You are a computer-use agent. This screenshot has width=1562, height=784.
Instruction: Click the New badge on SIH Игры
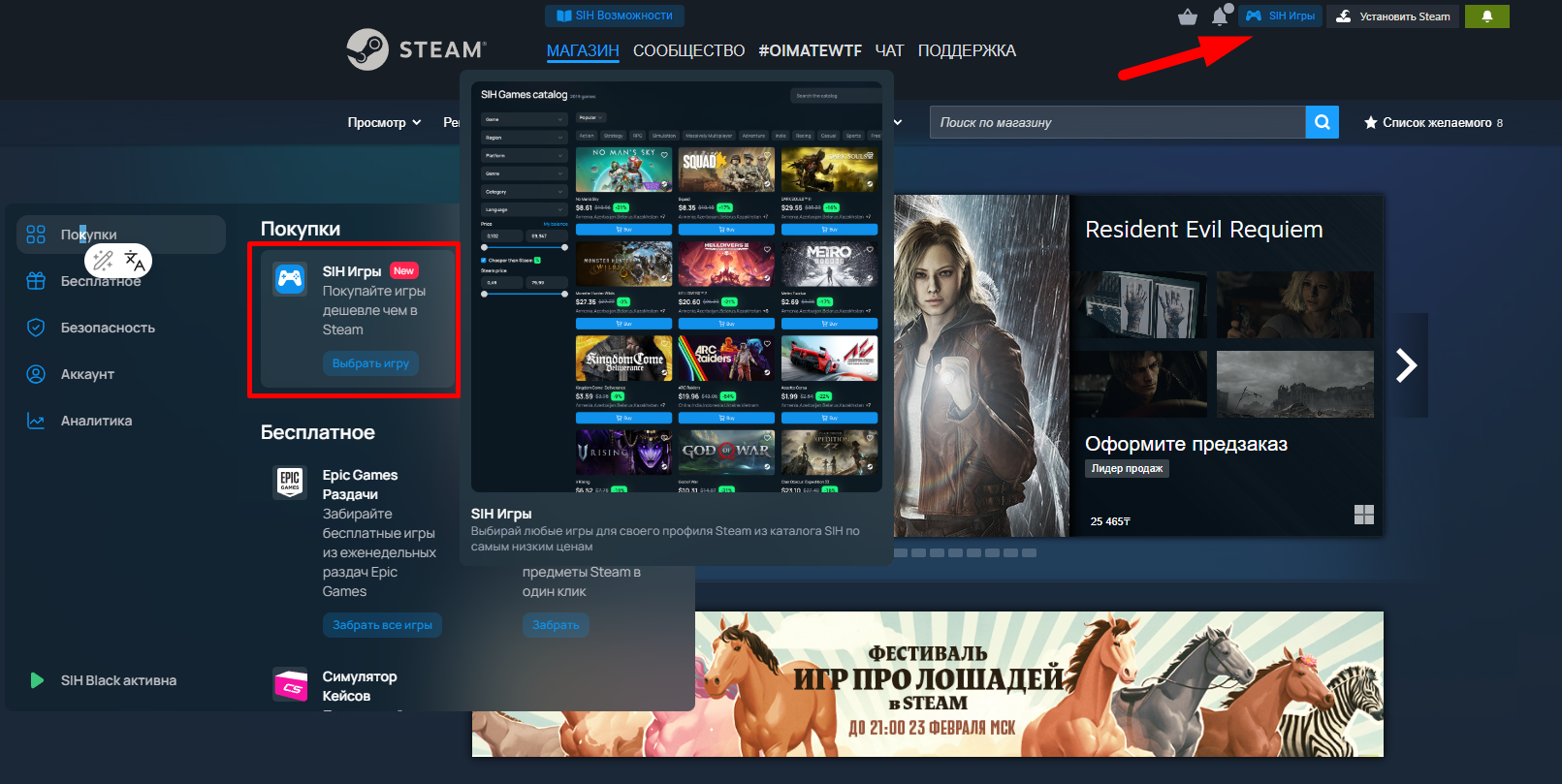404,271
